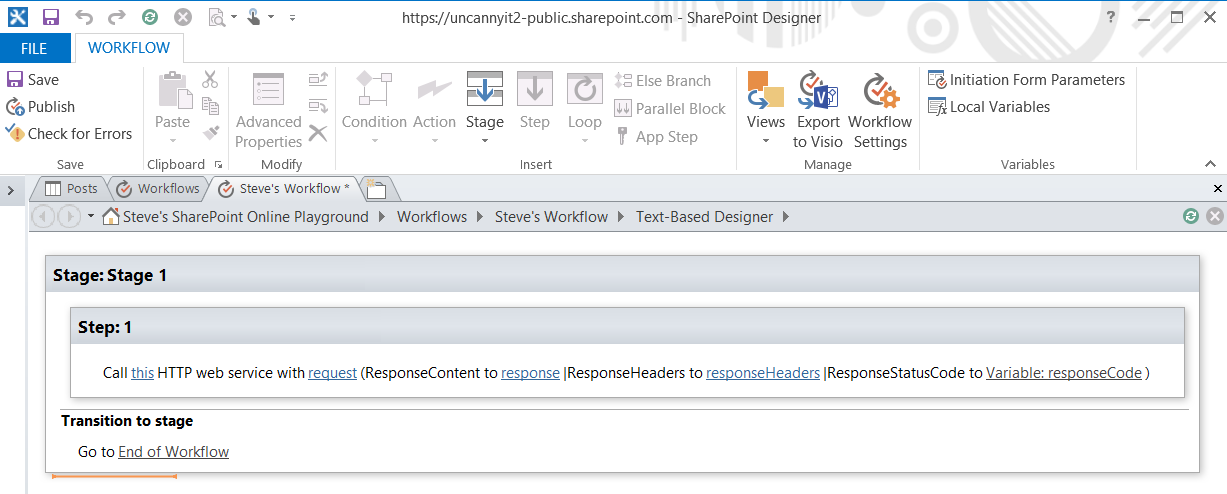
Task: Click the "responseHeaders" link
Action: coord(763,373)
